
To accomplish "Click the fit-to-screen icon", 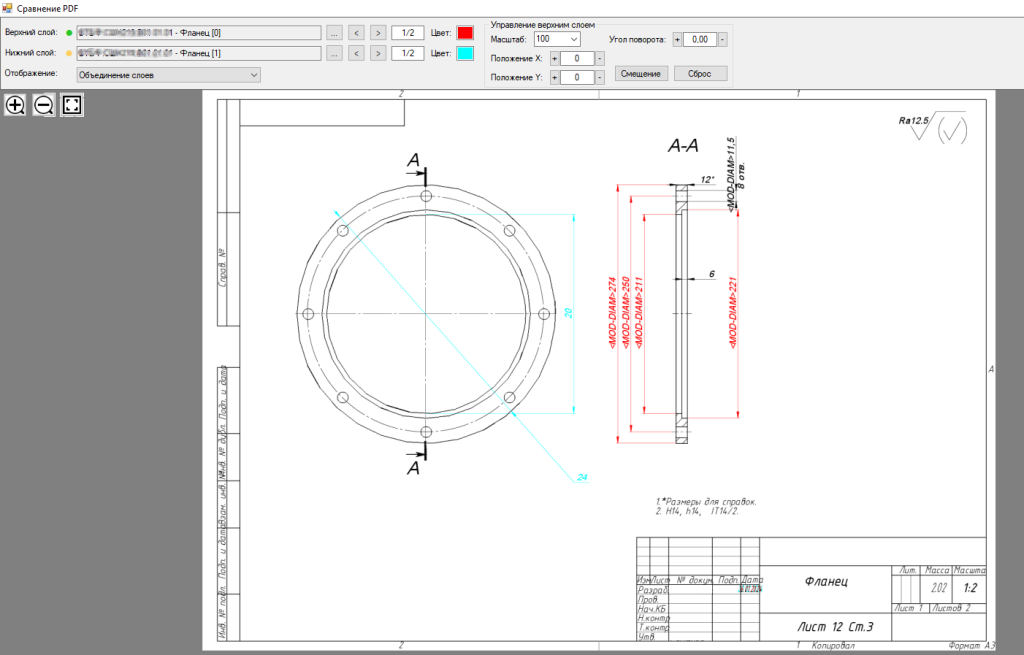I will click(x=72, y=105).
